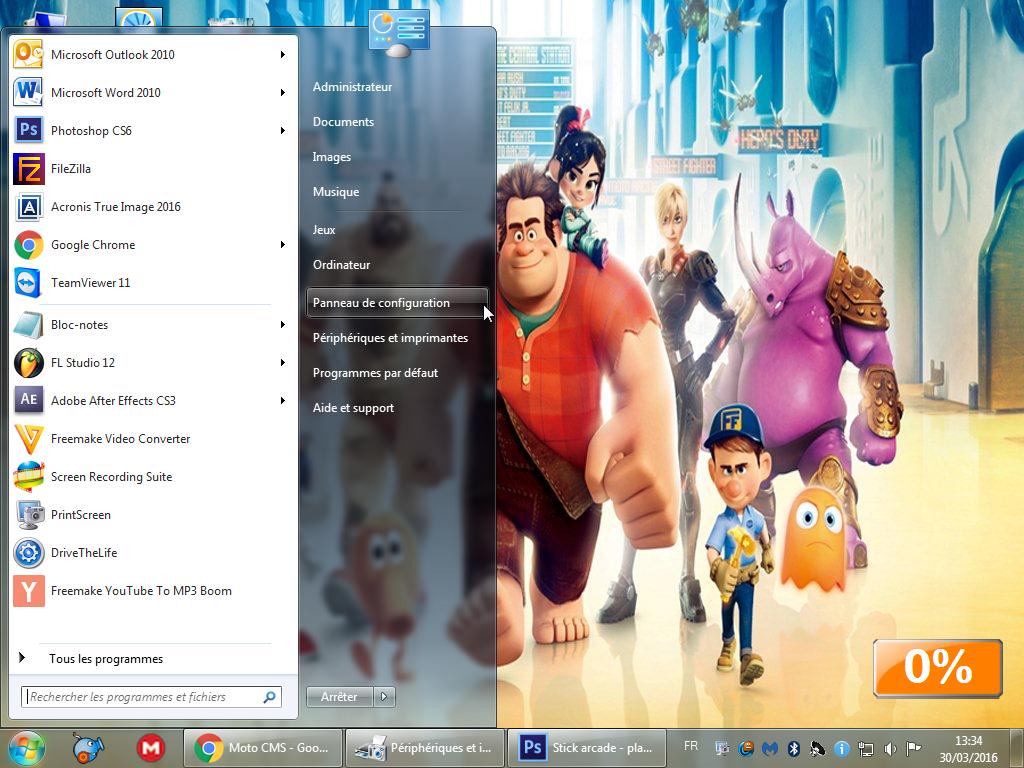This screenshot has width=1024, height=768.
Task: Open the Malwarebytes tray icon
Action: (x=770, y=748)
